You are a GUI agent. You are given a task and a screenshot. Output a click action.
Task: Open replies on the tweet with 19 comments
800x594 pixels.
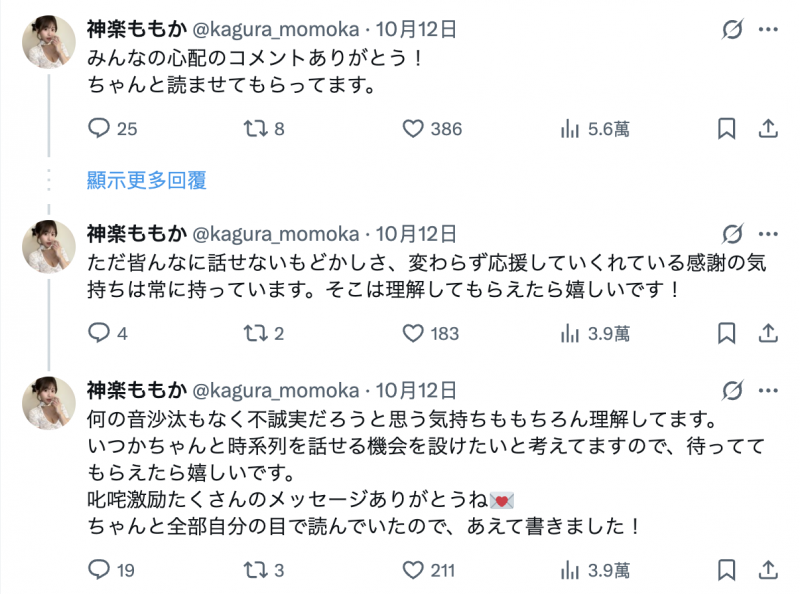coord(98,569)
